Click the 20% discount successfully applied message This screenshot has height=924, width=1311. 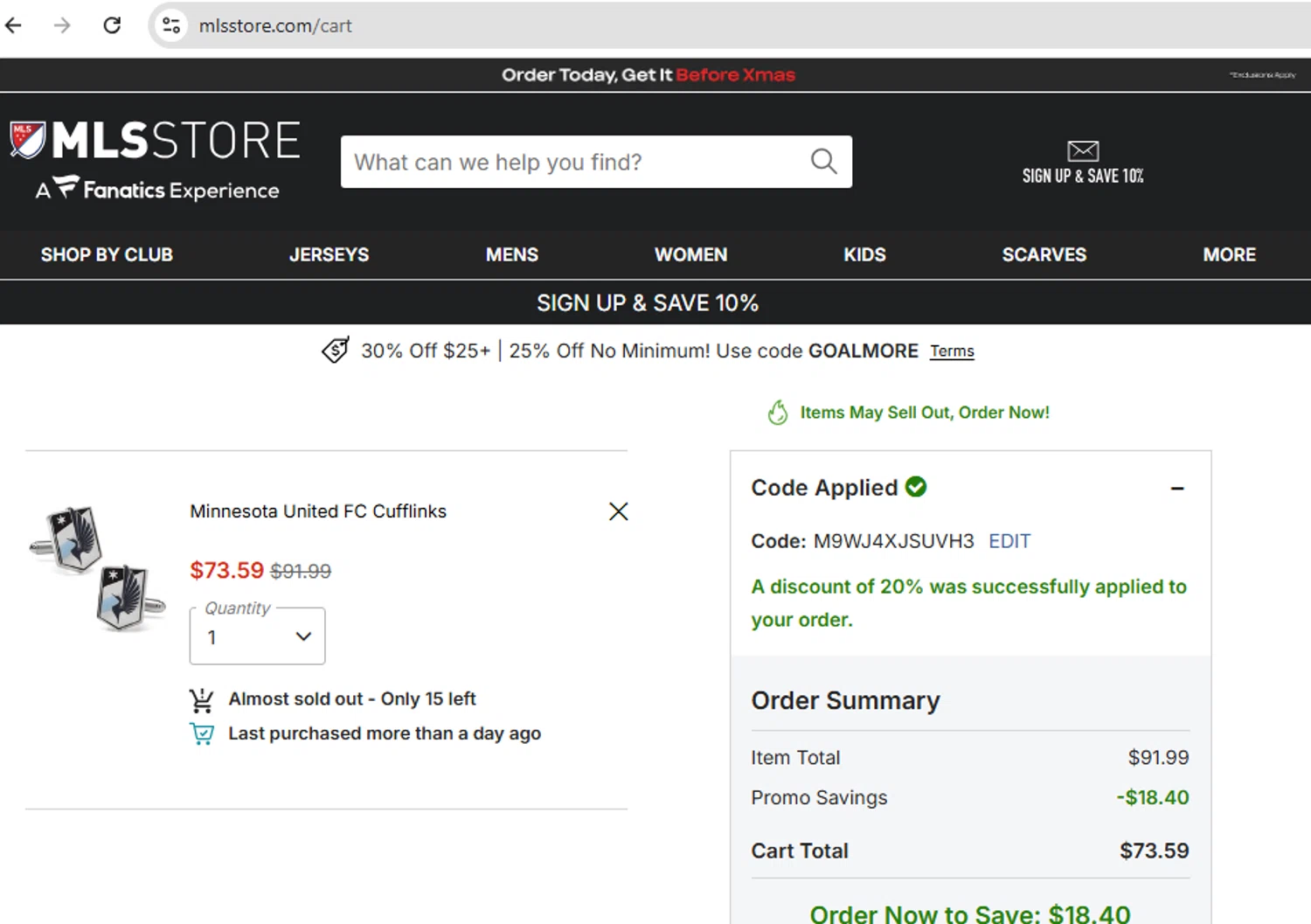[x=968, y=603]
